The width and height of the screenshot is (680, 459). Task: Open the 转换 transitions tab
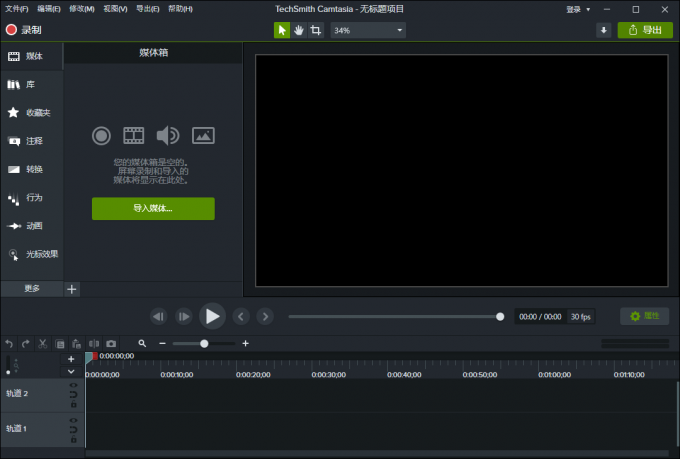click(x=32, y=169)
